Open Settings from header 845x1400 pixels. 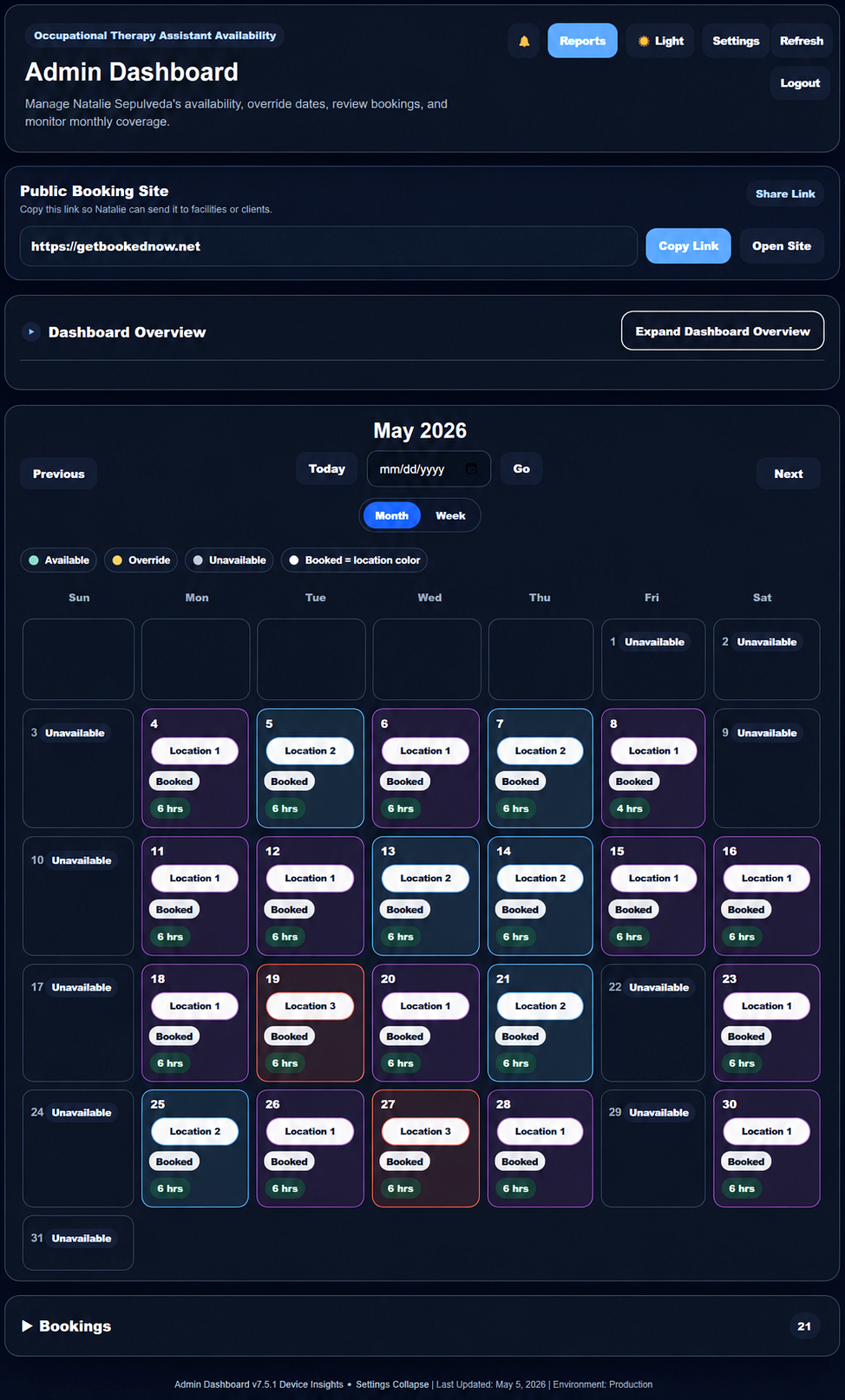(x=736, y=41)
